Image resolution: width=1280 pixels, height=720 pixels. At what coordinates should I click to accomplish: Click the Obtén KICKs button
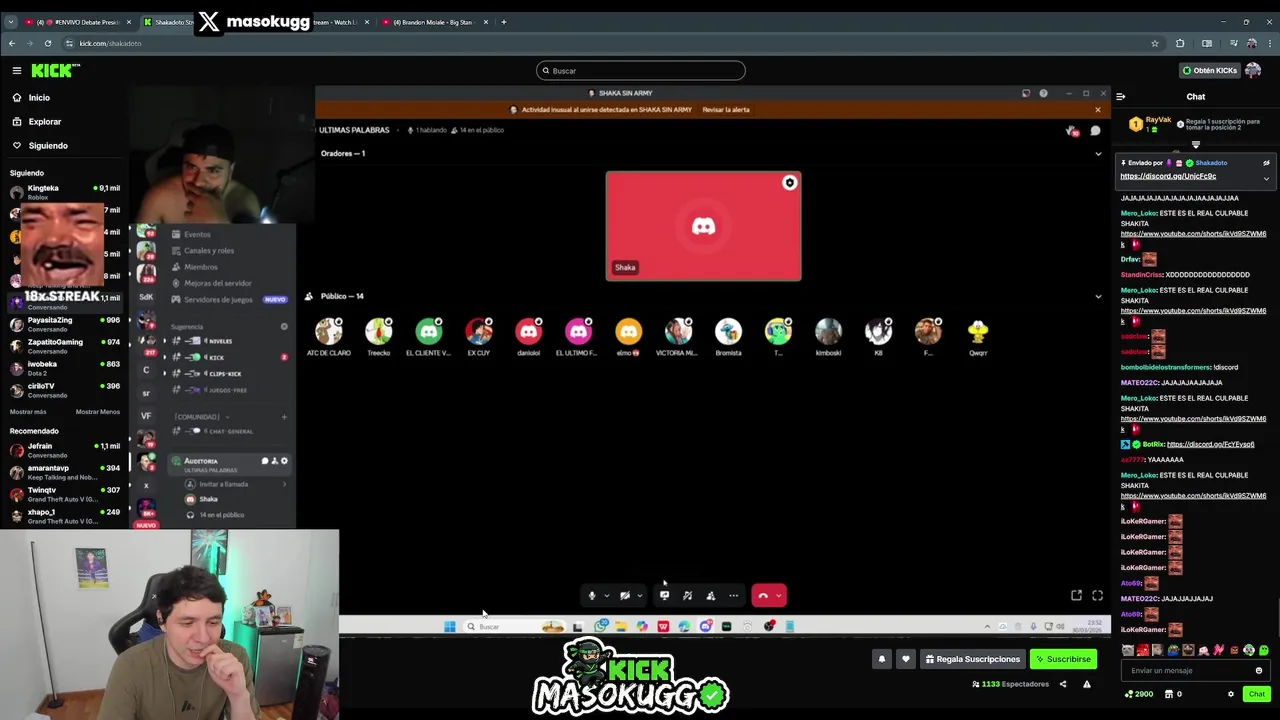pyautogui.click(x=1209, y=70)
